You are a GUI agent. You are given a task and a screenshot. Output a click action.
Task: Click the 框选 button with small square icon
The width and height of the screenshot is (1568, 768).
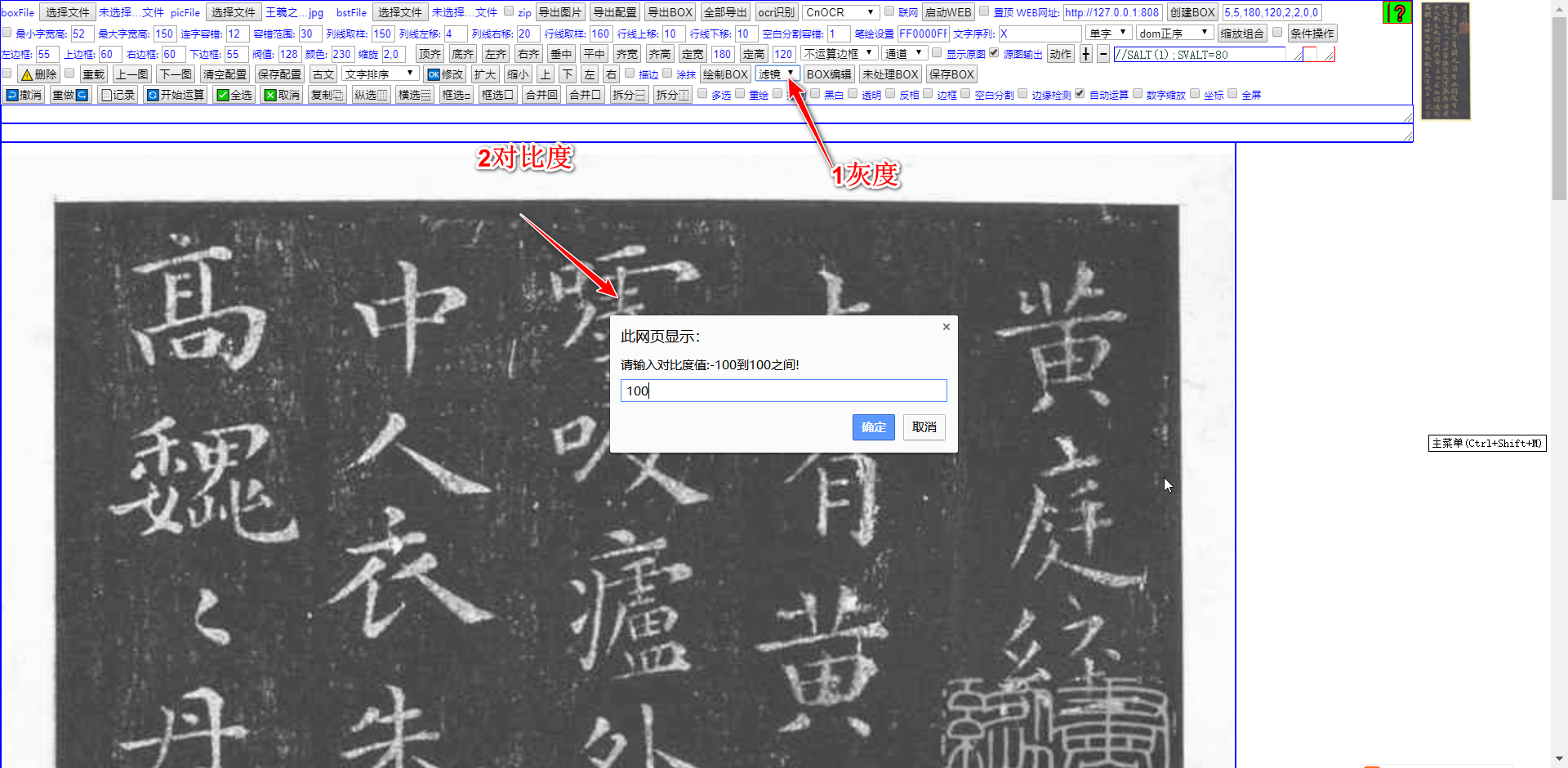coord(456,95)
